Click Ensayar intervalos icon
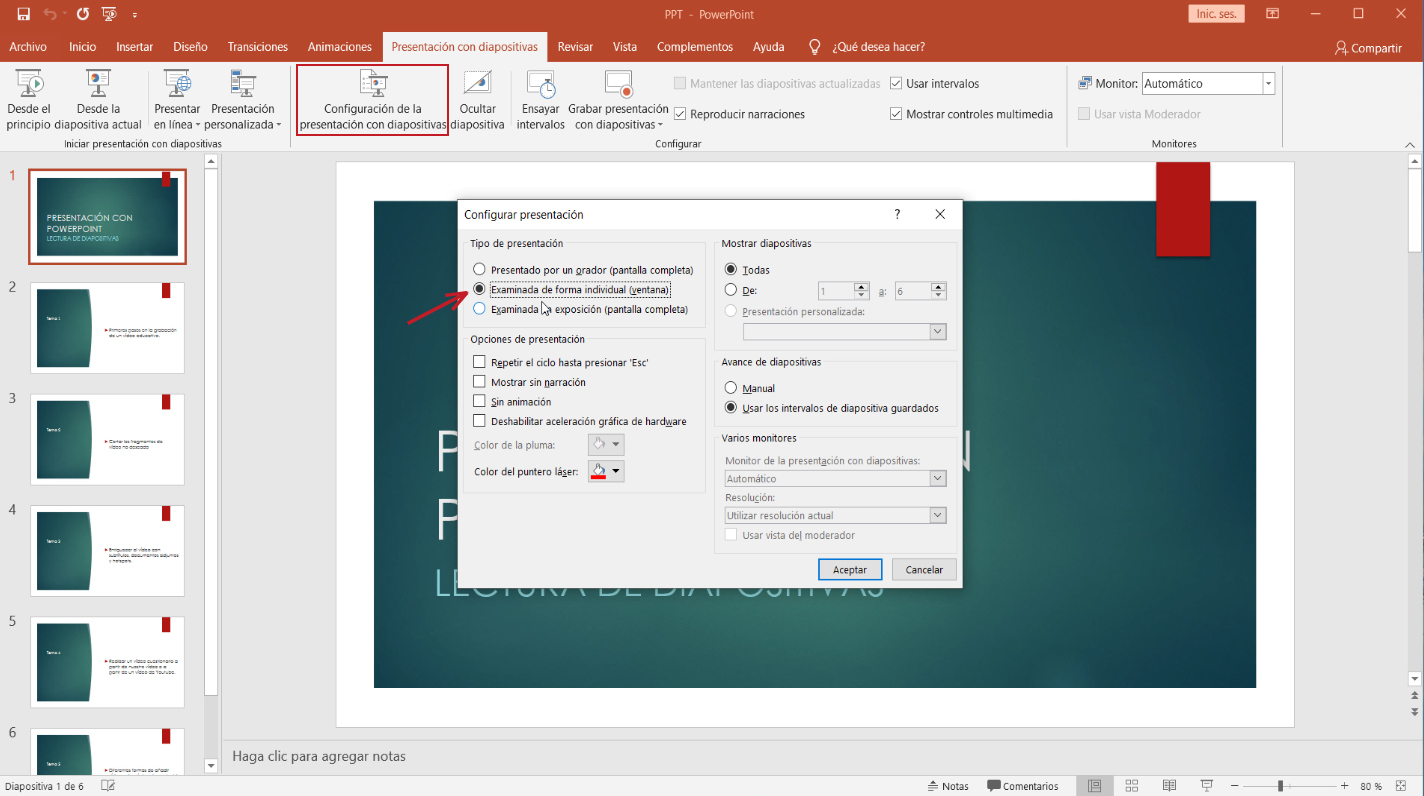The image size is (1424, 796). (x=540, y=101)
